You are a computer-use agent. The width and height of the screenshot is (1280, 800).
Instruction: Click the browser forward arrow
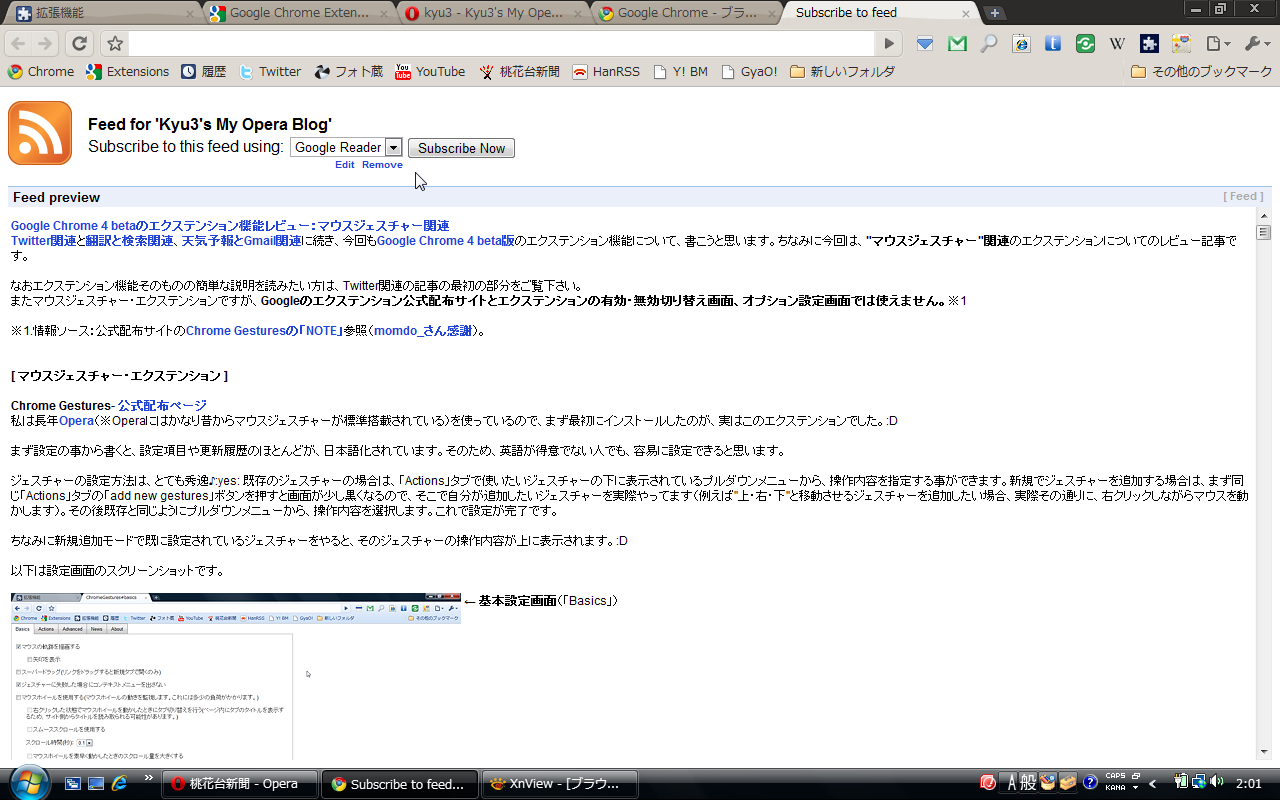coord(45,44)
